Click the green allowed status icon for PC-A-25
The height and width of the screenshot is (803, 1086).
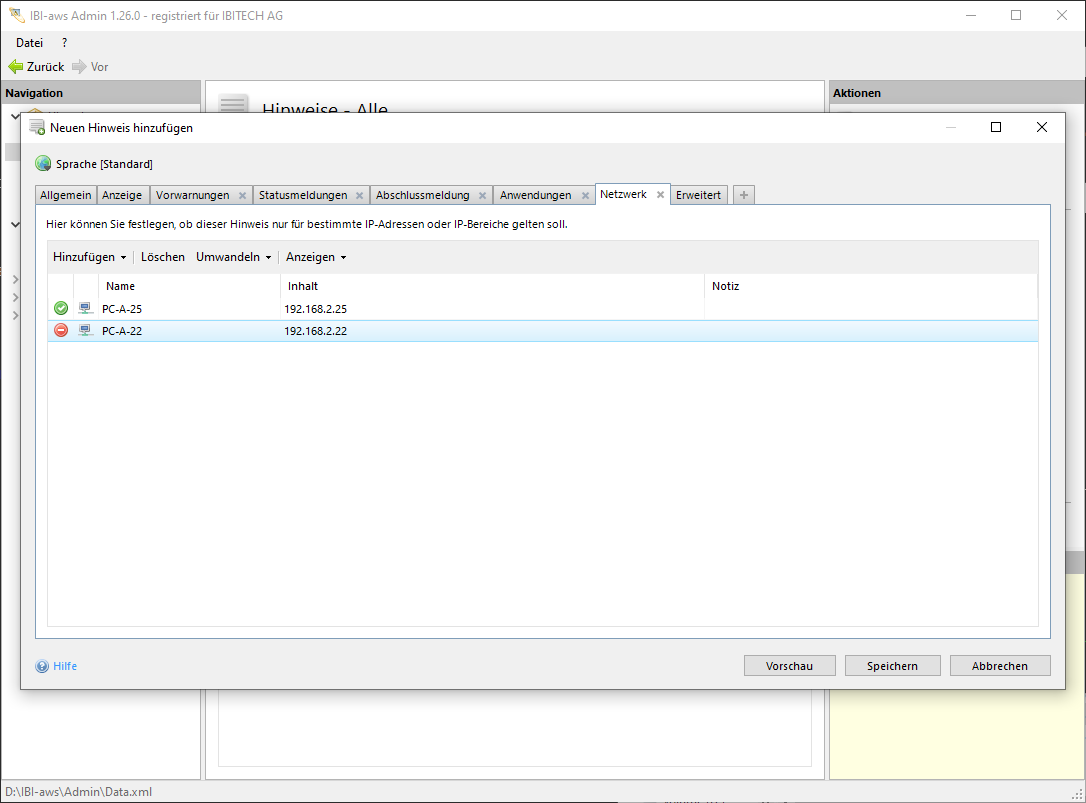pyautogui.click(x=61, y=309)
